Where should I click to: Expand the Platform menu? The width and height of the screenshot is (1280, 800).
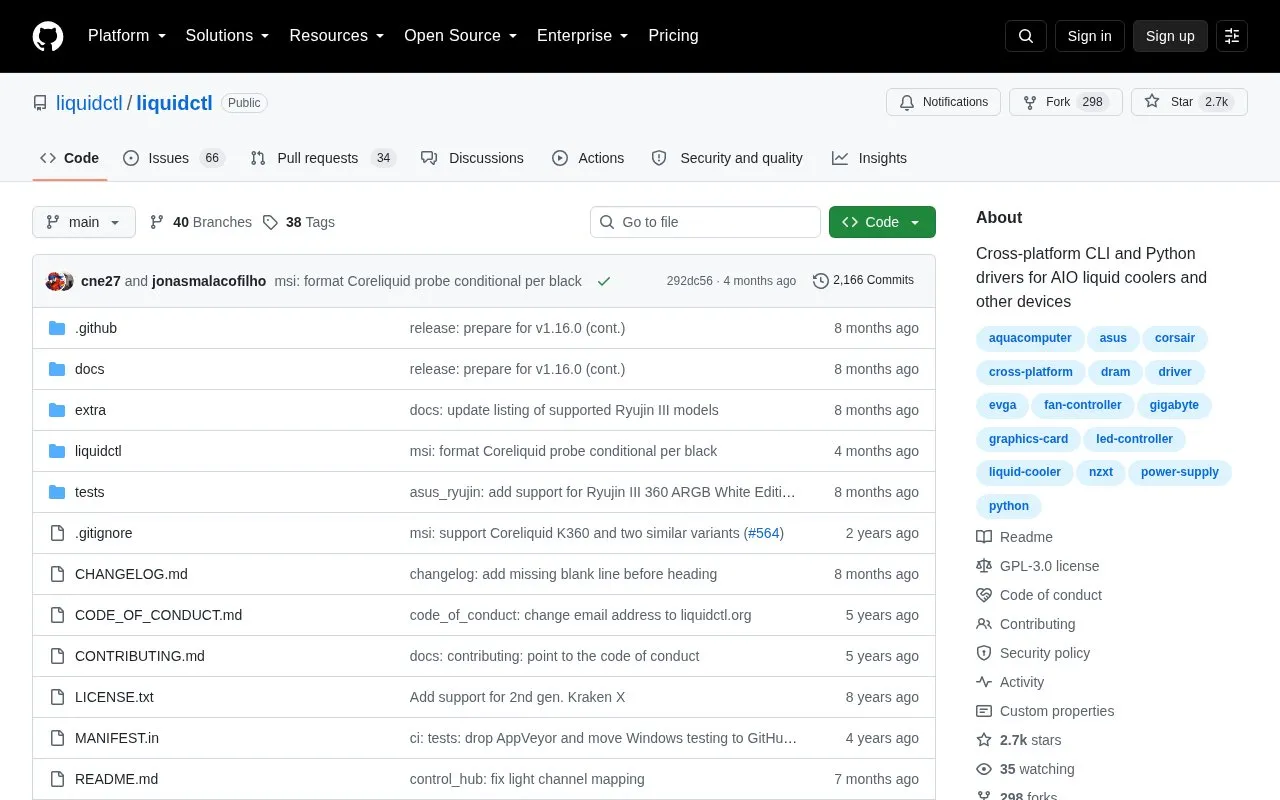(x=127, y=36)
